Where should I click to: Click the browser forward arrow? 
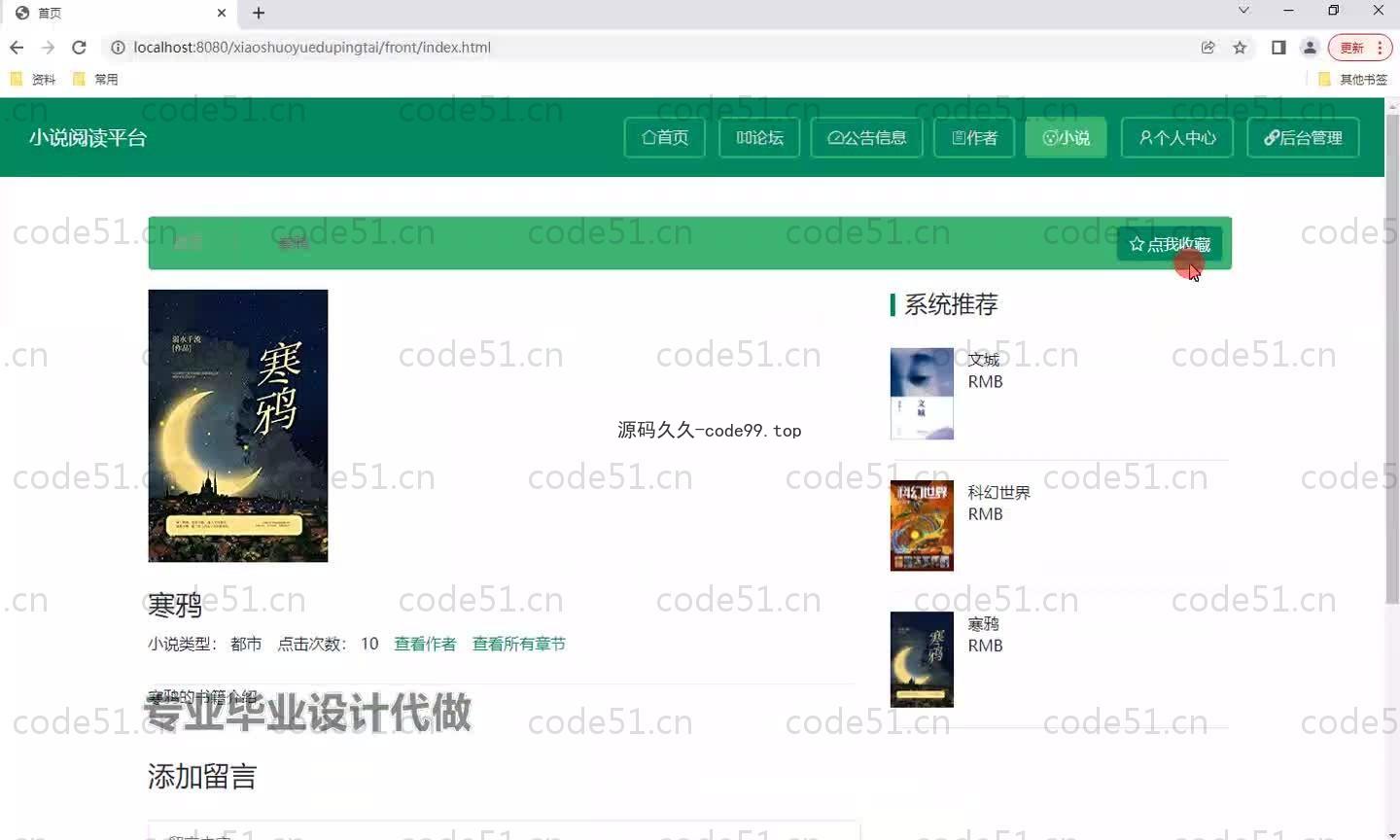pyautogui.click(x=48, y=47)
